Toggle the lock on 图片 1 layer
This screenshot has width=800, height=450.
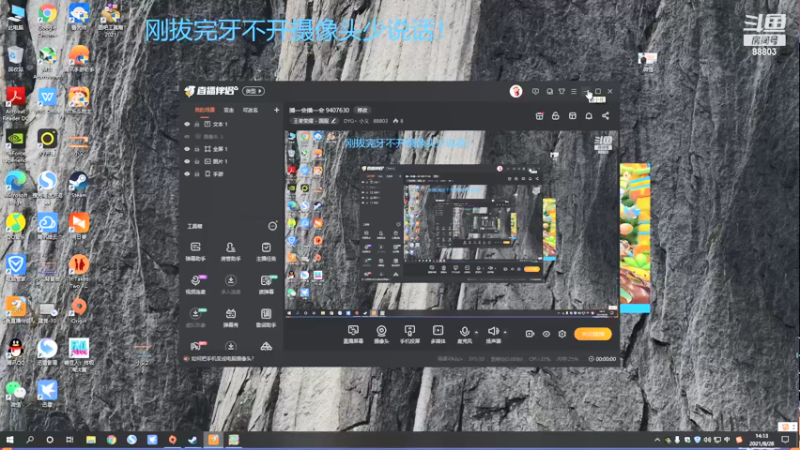pyautogui.click(x=197, y=161)
